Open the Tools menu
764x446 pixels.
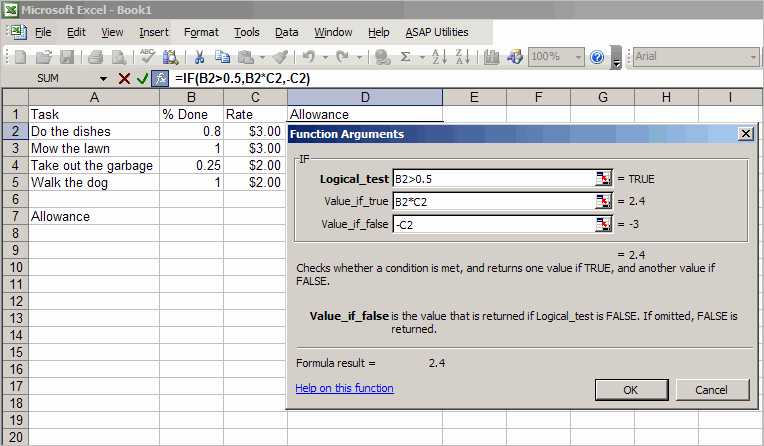pos(247,32)
